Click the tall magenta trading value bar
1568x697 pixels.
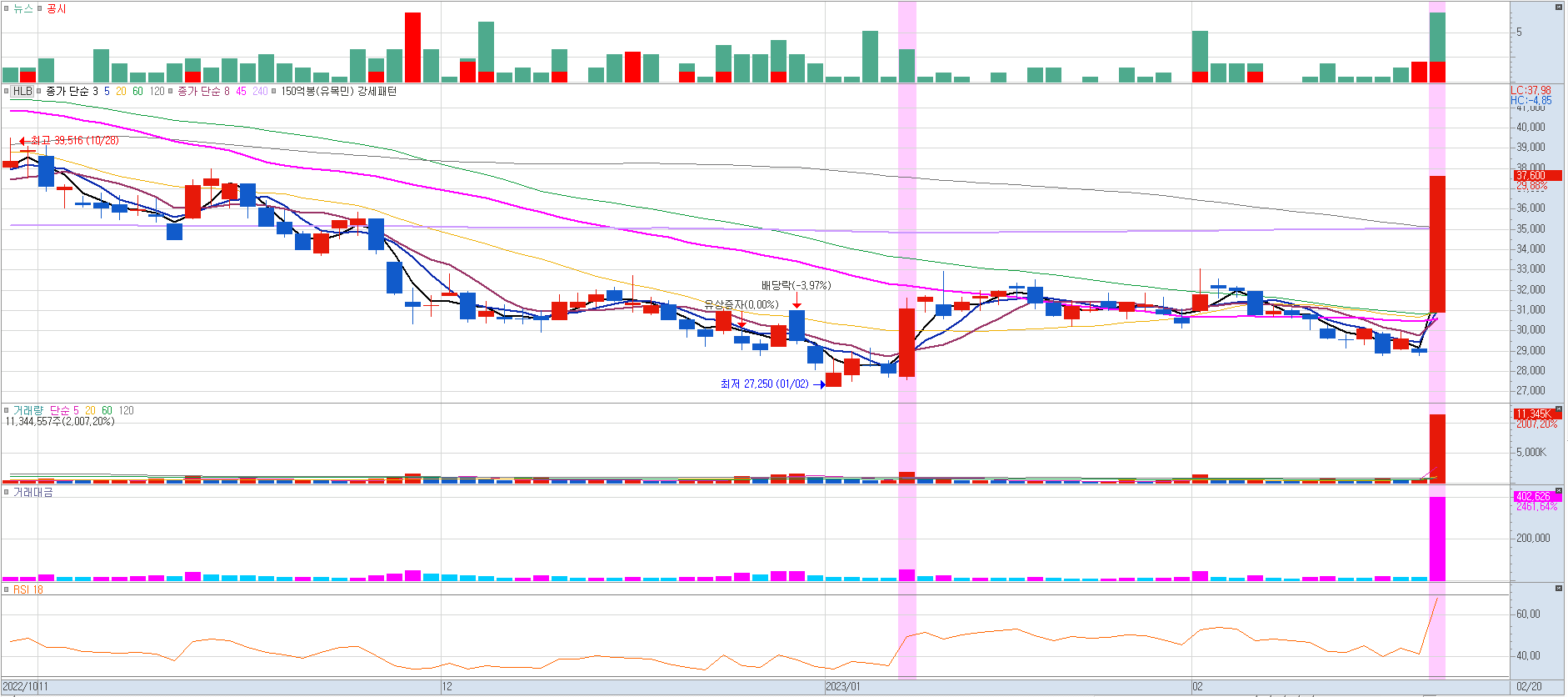click(1437, 539)
